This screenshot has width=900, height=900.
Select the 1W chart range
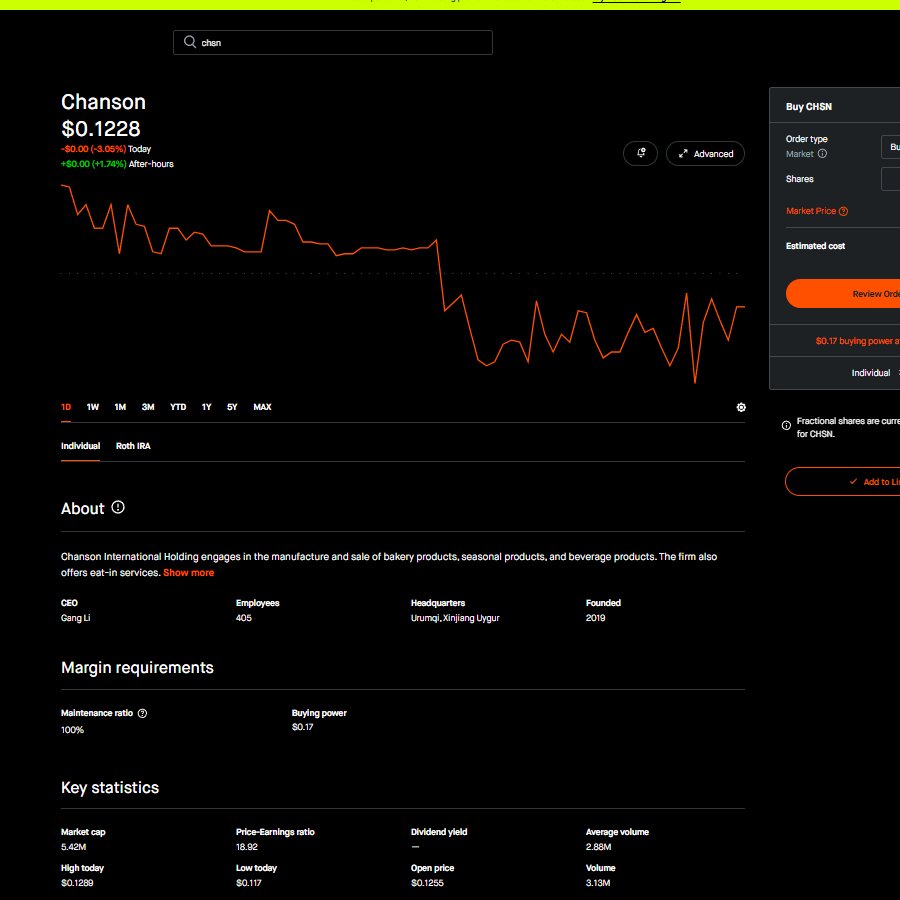tap(92, 407)
